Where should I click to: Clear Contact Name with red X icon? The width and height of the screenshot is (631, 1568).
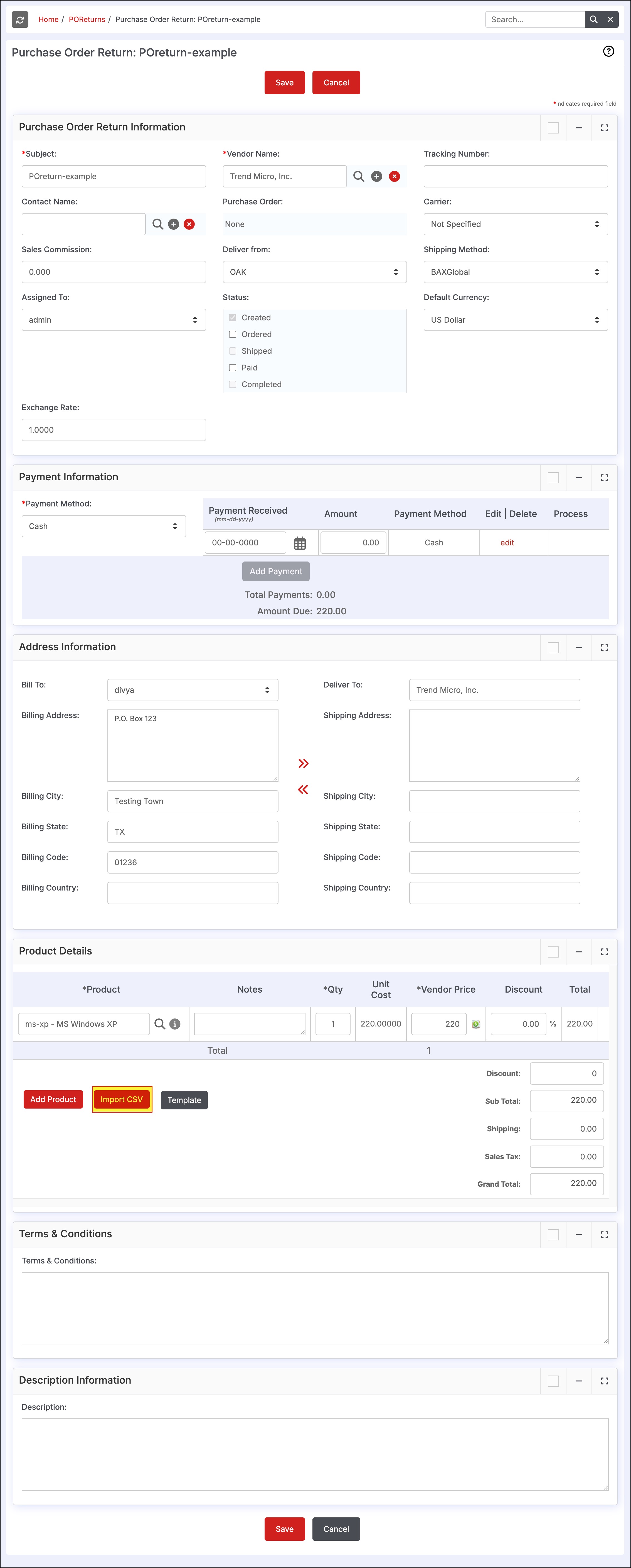tap(189, 224)
